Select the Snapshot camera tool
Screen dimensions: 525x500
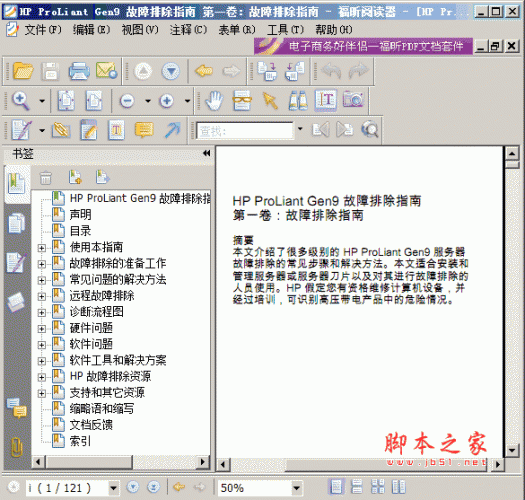[x=353, y=100]
